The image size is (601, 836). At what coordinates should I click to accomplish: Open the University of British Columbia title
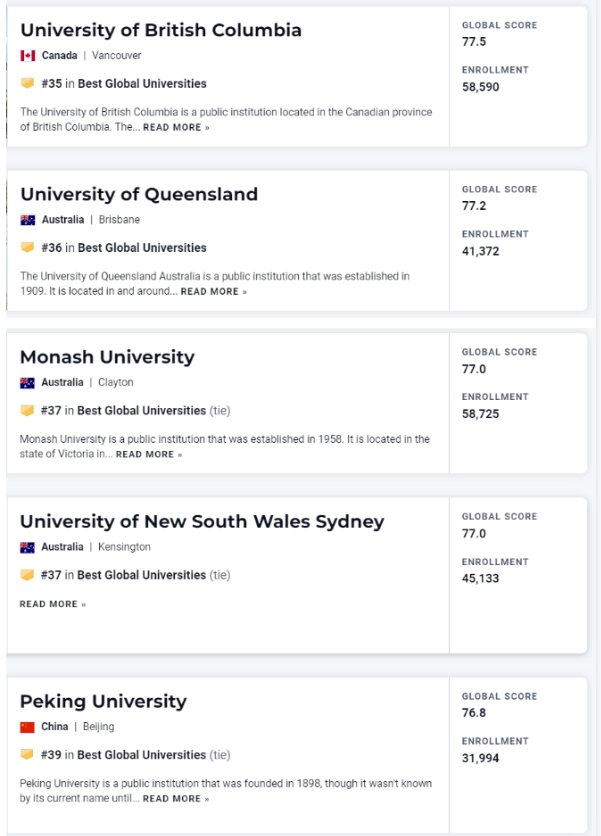160,30
